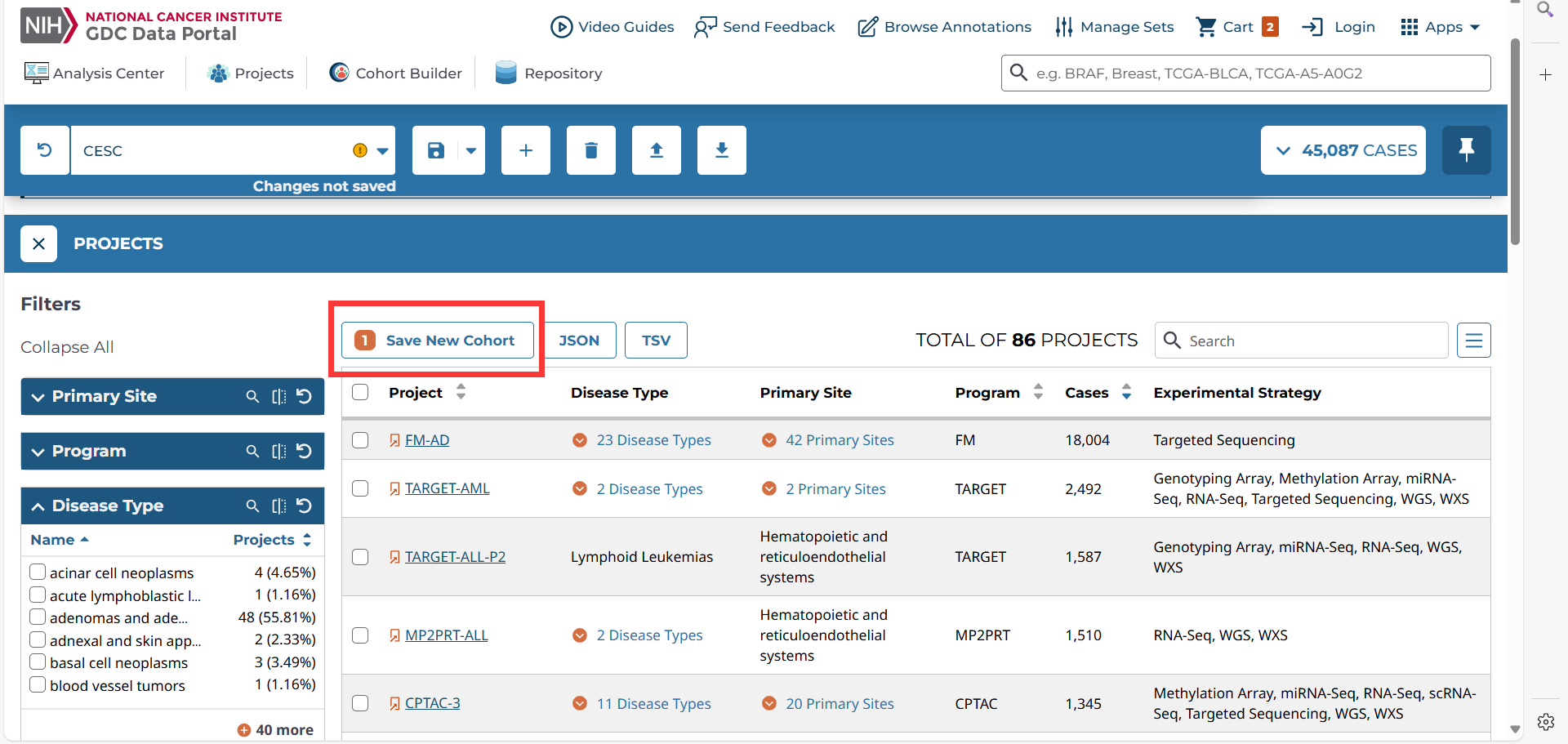Click the reset cohort undo icon
This screenshot has height=744, width=1568.
click(45, 150)
